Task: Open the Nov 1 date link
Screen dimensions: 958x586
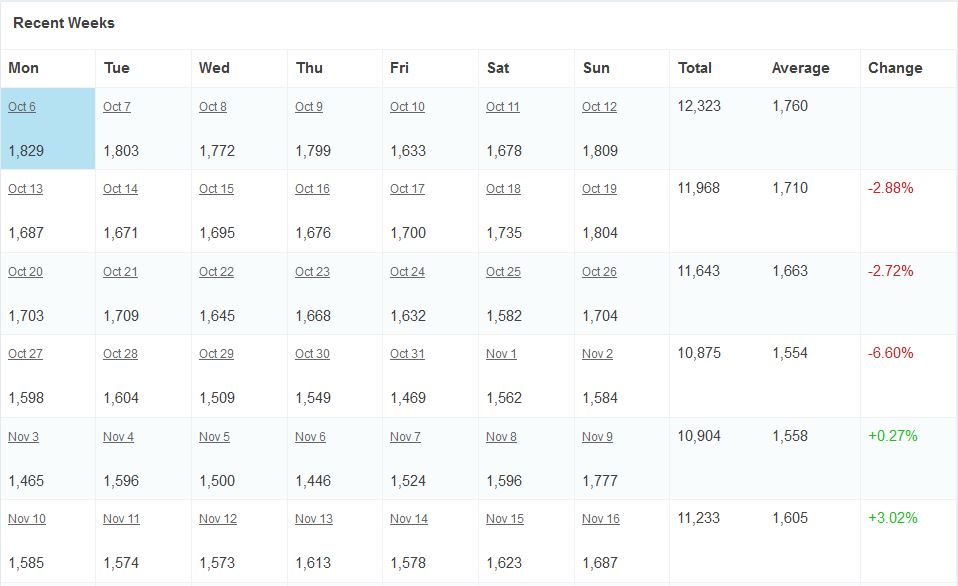Action: (501, 354)
